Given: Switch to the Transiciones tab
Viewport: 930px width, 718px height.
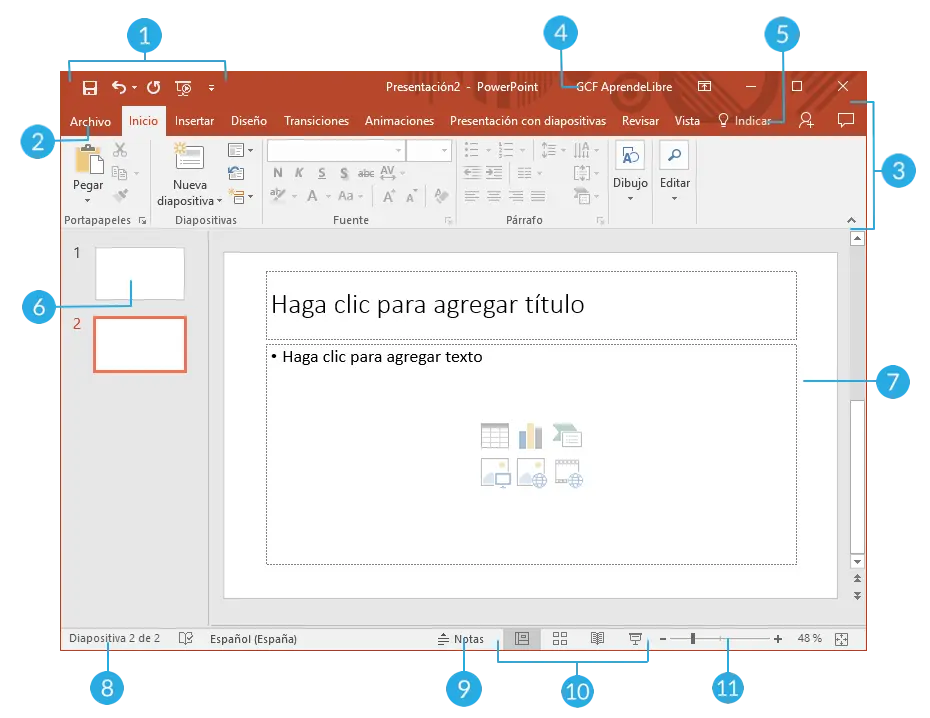Looking at the screenshot, I should click(x=316, y=121).
